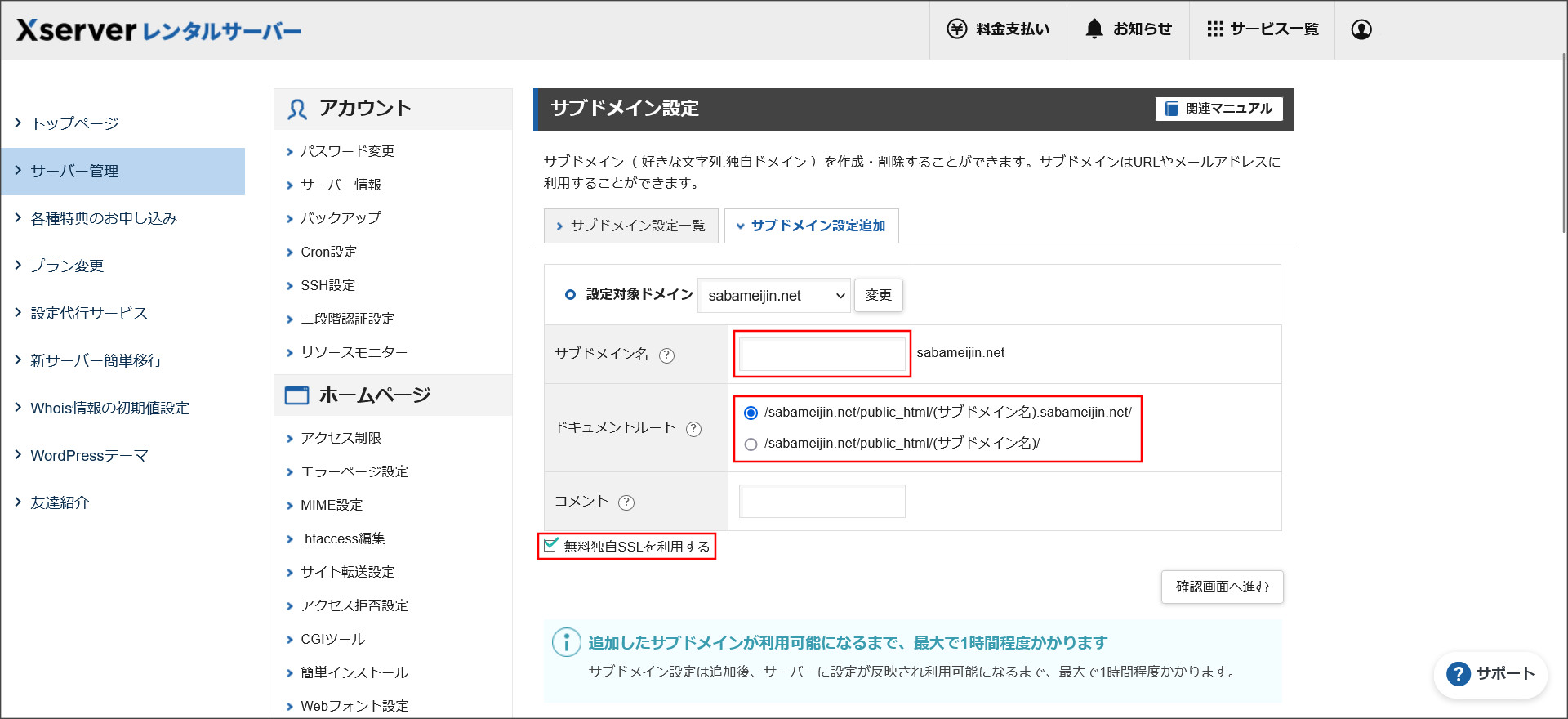This screenshot has width=1568, height=719.
Task: Open バックアップ link
Action: point(341,218)
